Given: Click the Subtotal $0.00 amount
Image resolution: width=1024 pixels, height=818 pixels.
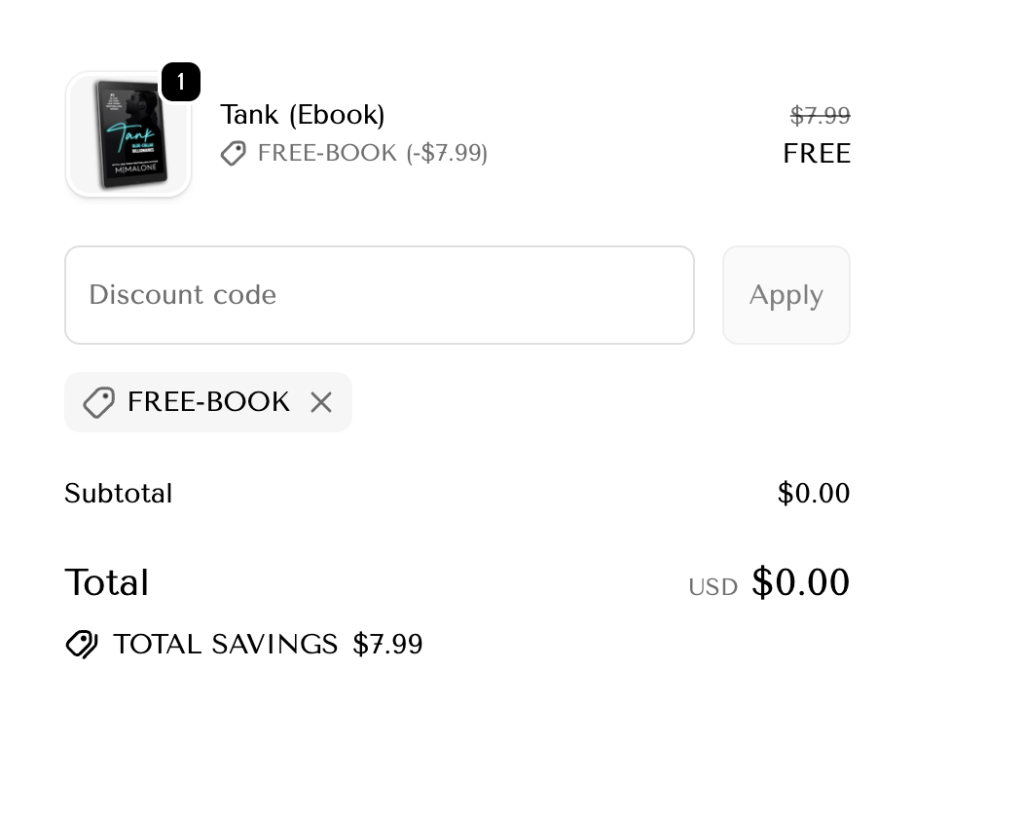Looking at the screenshot, I should pos(813,493).
